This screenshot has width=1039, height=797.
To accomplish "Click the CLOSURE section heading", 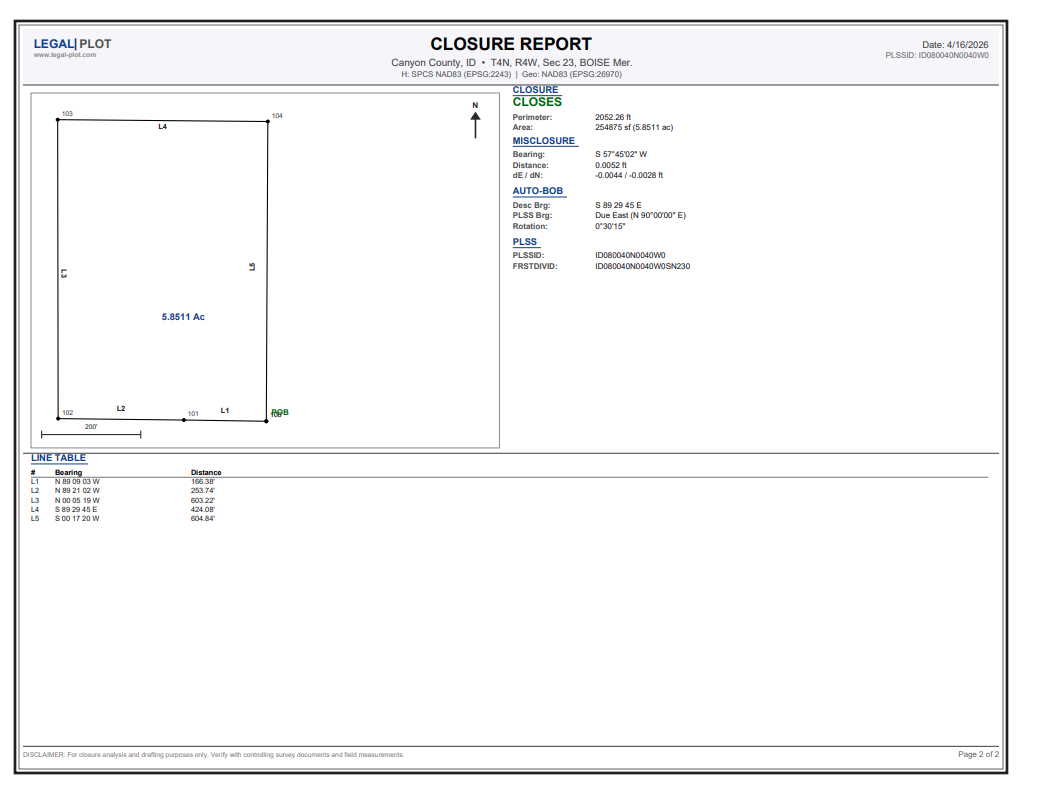I will [x=535, y=89].
